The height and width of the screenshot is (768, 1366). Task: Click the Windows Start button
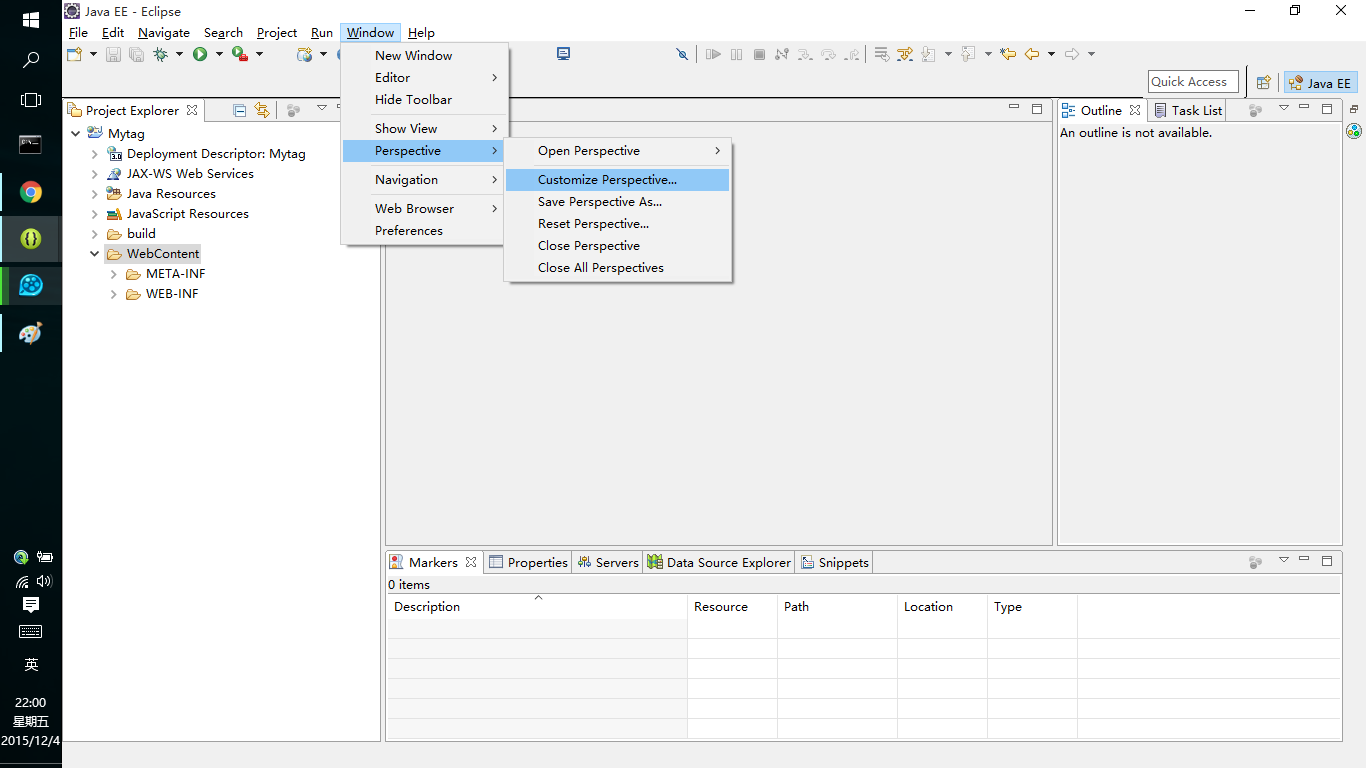click(x=31, y=20)
